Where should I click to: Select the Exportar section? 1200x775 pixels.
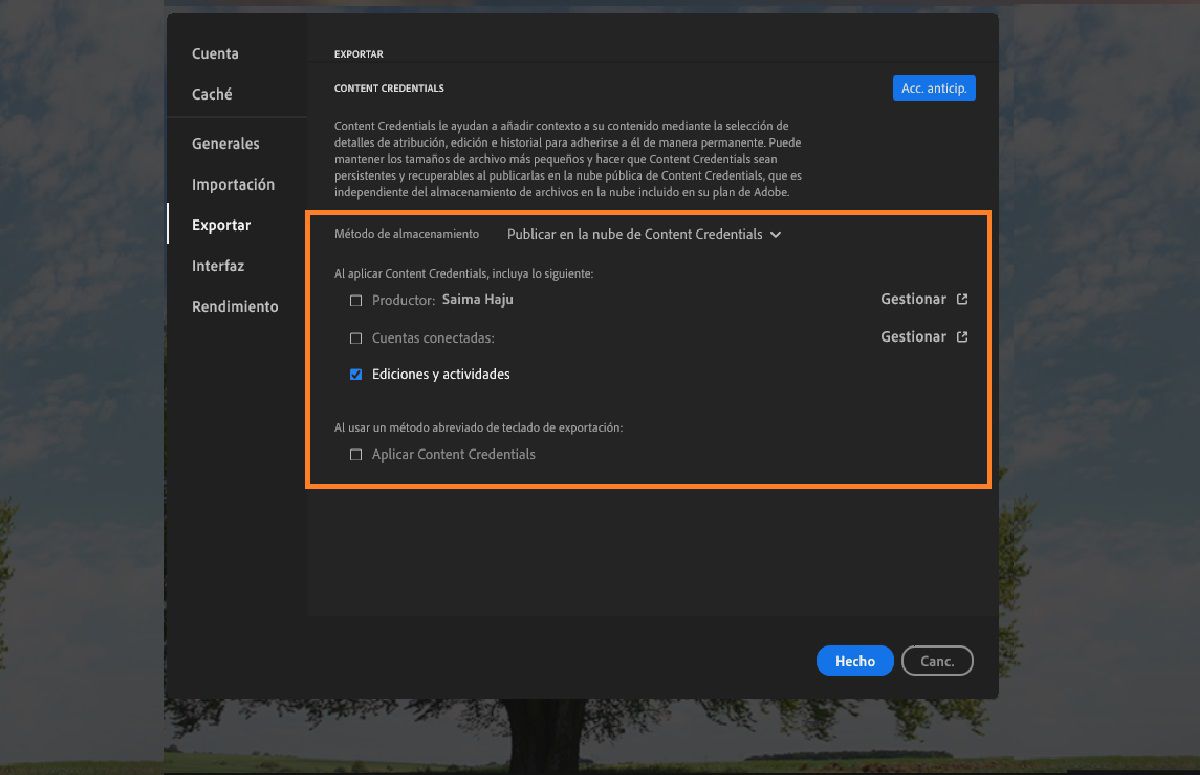pos(221,225)
